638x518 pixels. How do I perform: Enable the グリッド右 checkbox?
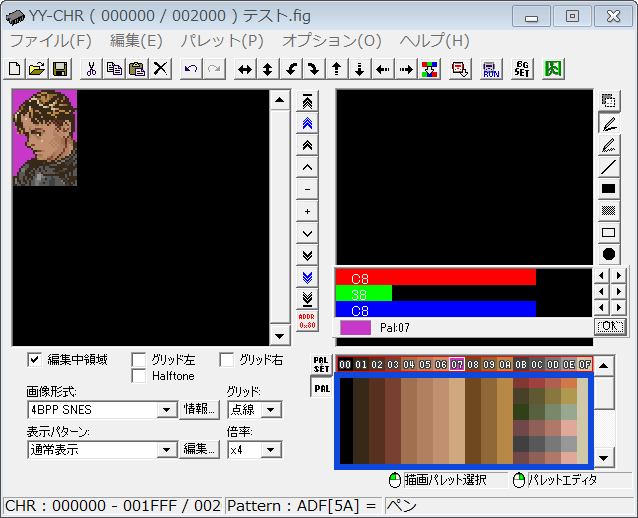pos(226,360)
